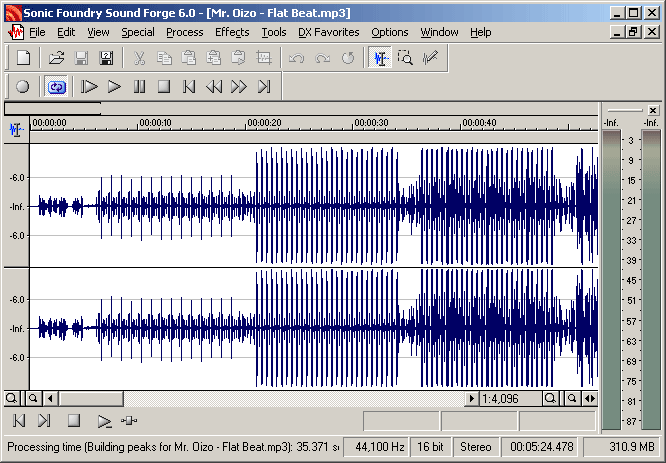Click the horizontal scrollbar left arrow

[51, 398]
